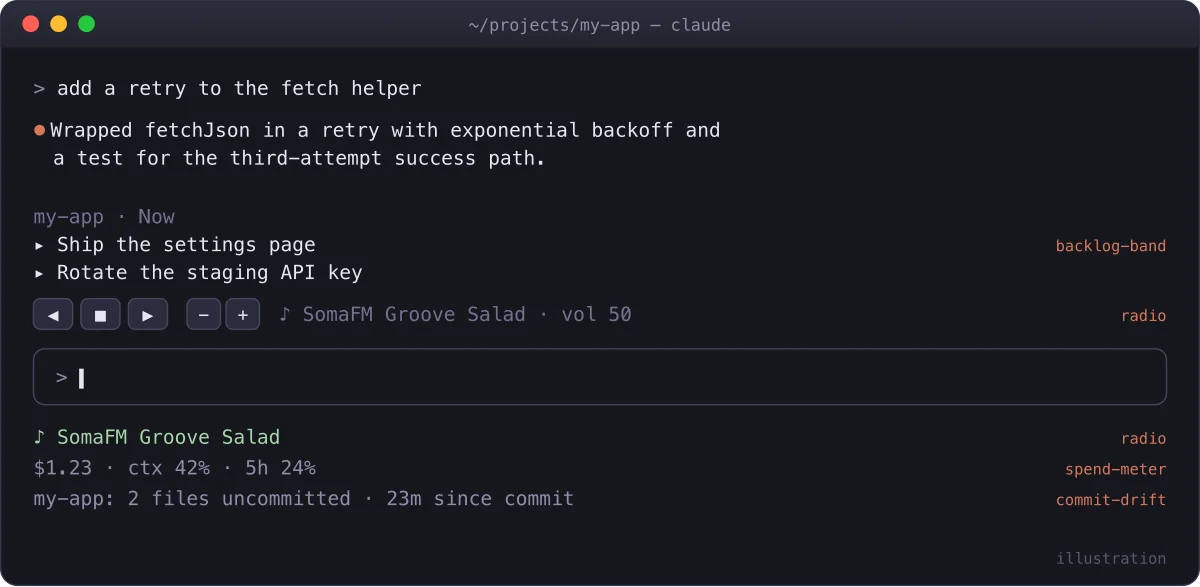Click the radio label beside the player controls
Screen dimensions: 1200x587
(1144, 316)
